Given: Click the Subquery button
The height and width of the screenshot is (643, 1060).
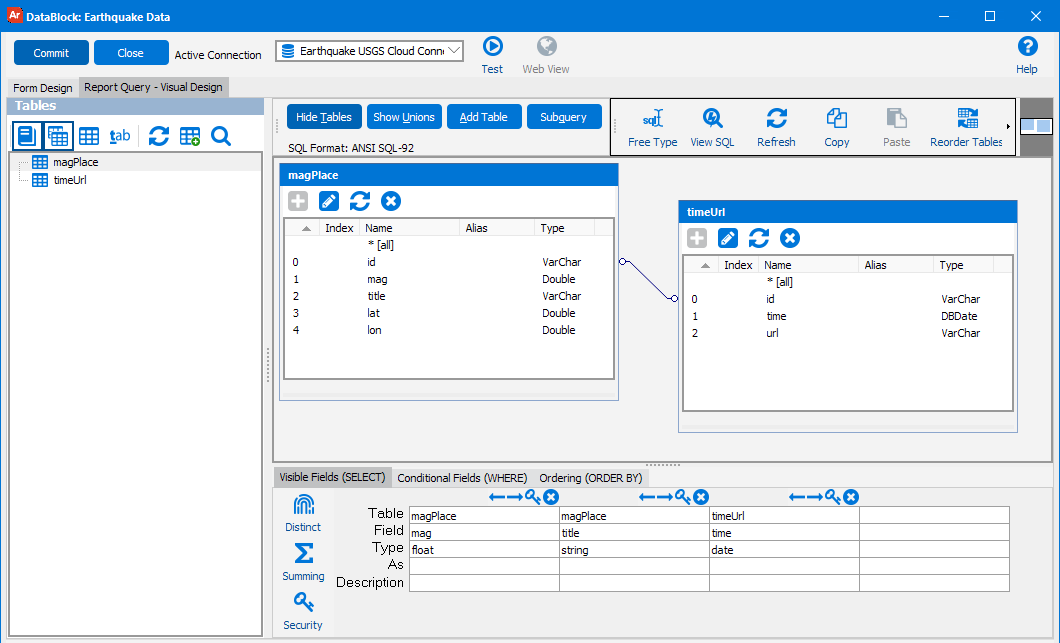Looking at the screenshot, I should tap(564, 117).
